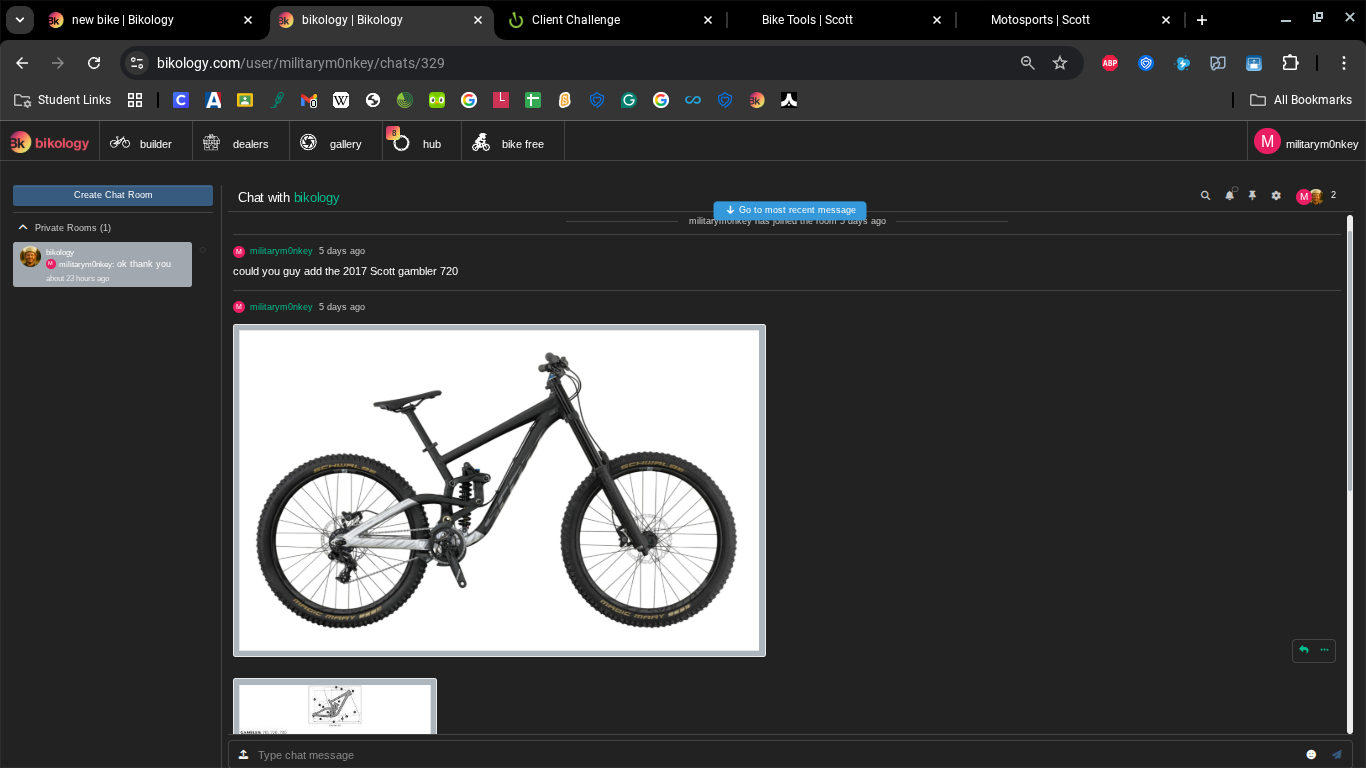Open Chrome's tab search chevron
Viewport: 1366px width, 768px height.
pyautogui.click(x=19, y=19)
